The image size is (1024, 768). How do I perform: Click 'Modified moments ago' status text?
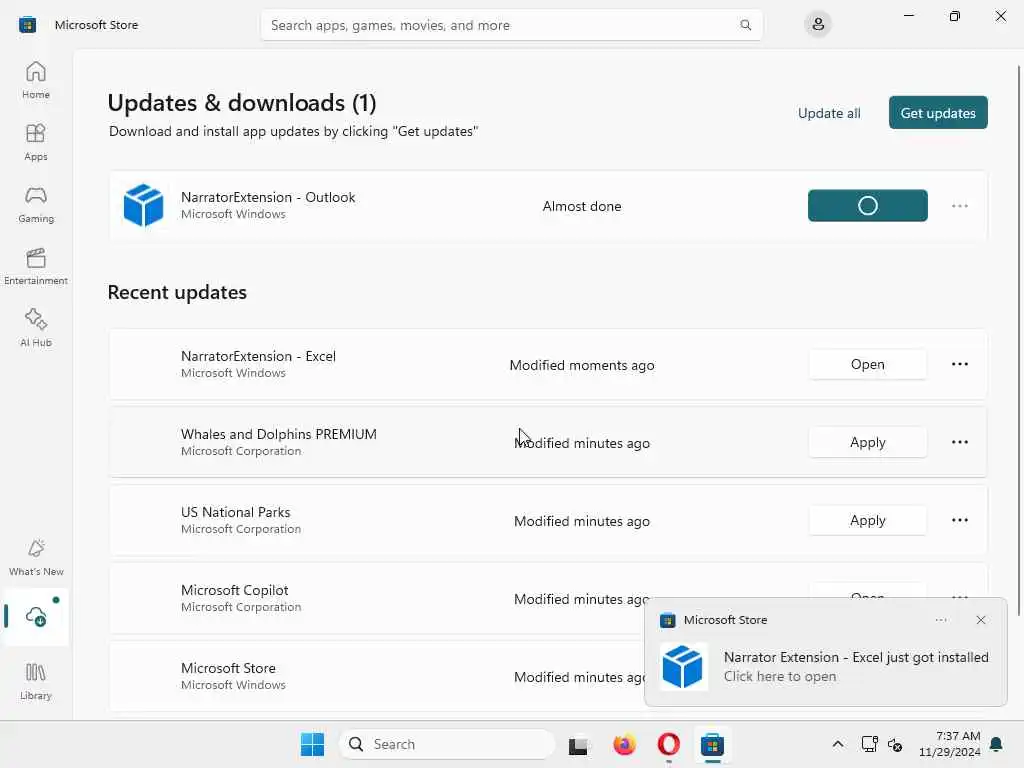[582, 365]
